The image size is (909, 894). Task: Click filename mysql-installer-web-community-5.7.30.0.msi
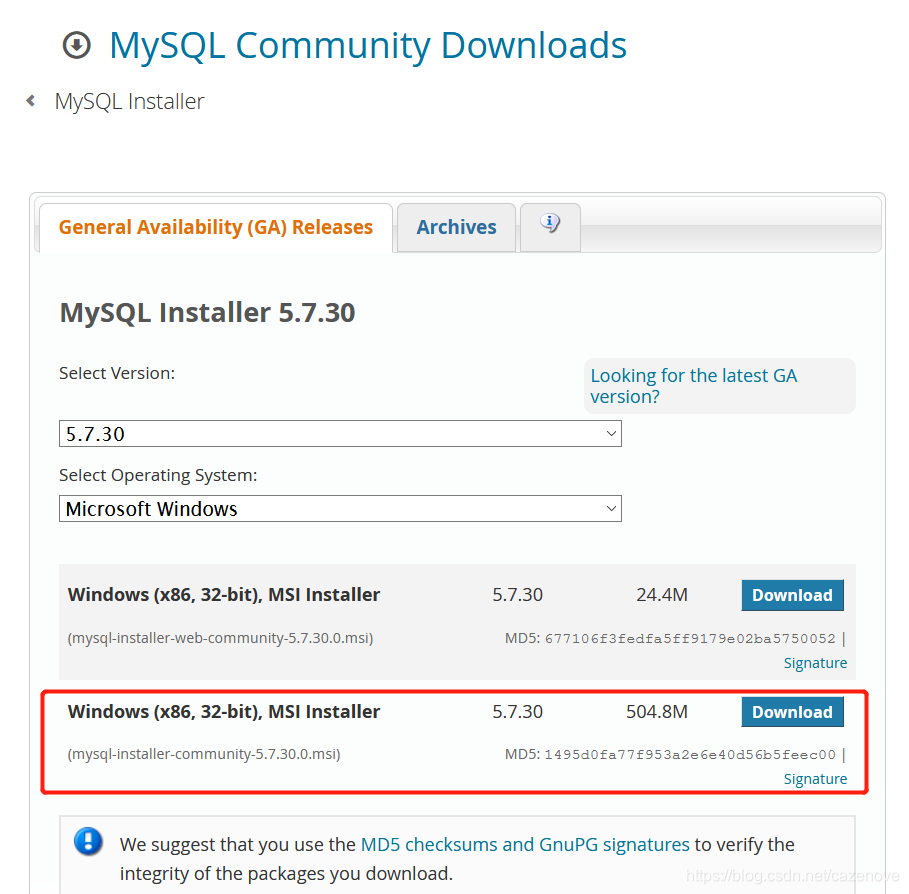(220, 638)
